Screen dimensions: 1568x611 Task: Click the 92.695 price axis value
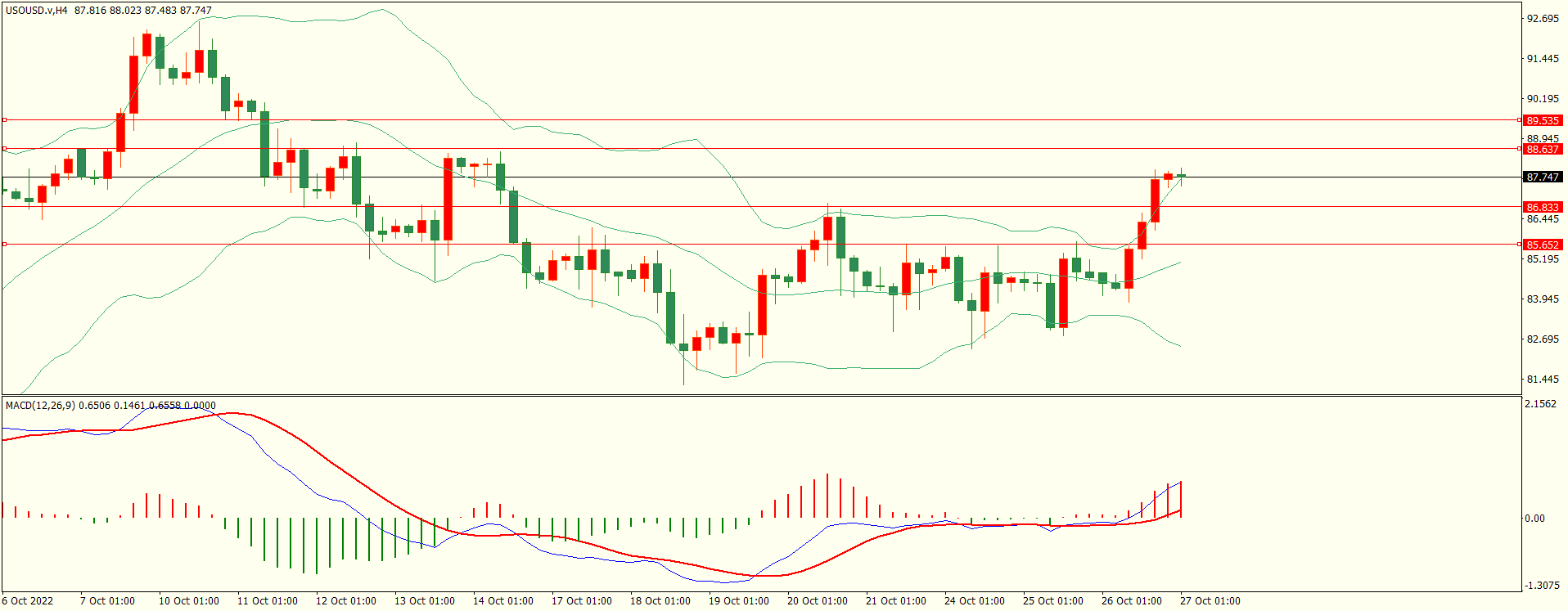(1543, 19)
